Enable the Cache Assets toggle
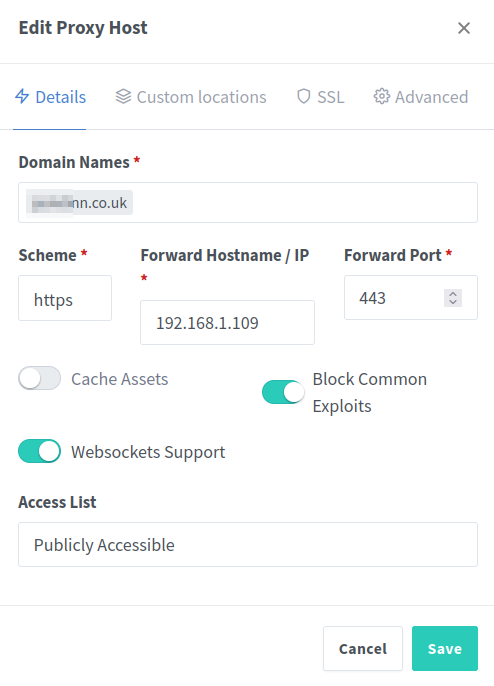 coord(39,378)
